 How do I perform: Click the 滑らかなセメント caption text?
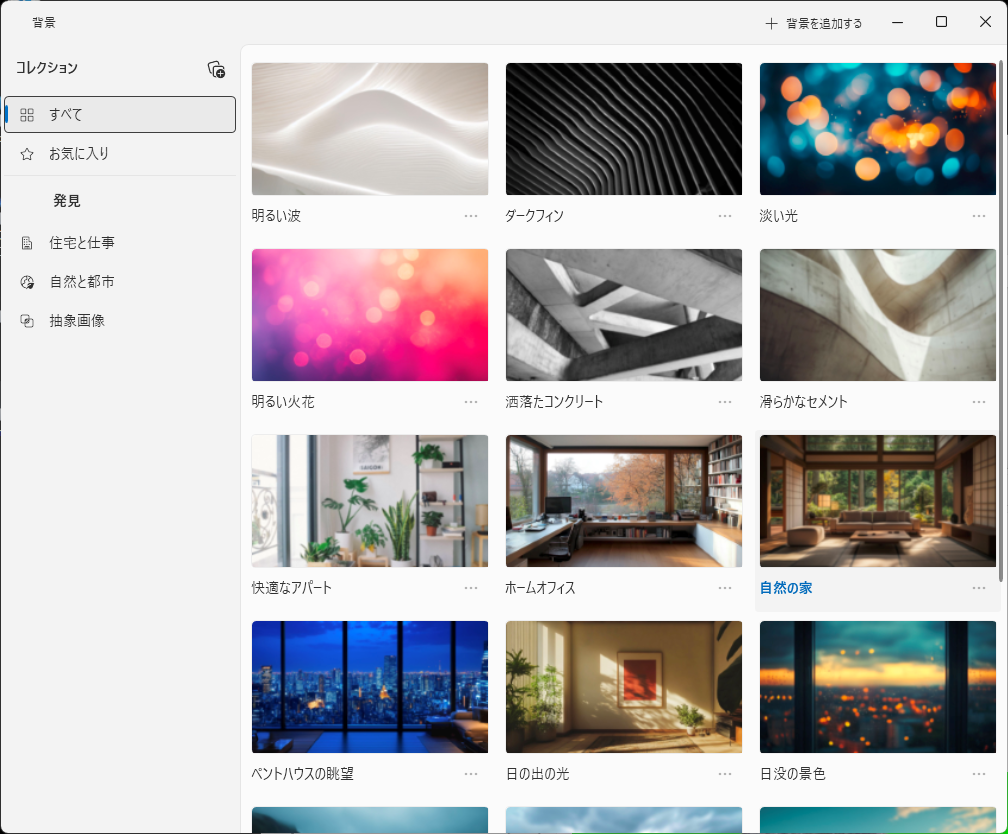(x=804, y=402)
